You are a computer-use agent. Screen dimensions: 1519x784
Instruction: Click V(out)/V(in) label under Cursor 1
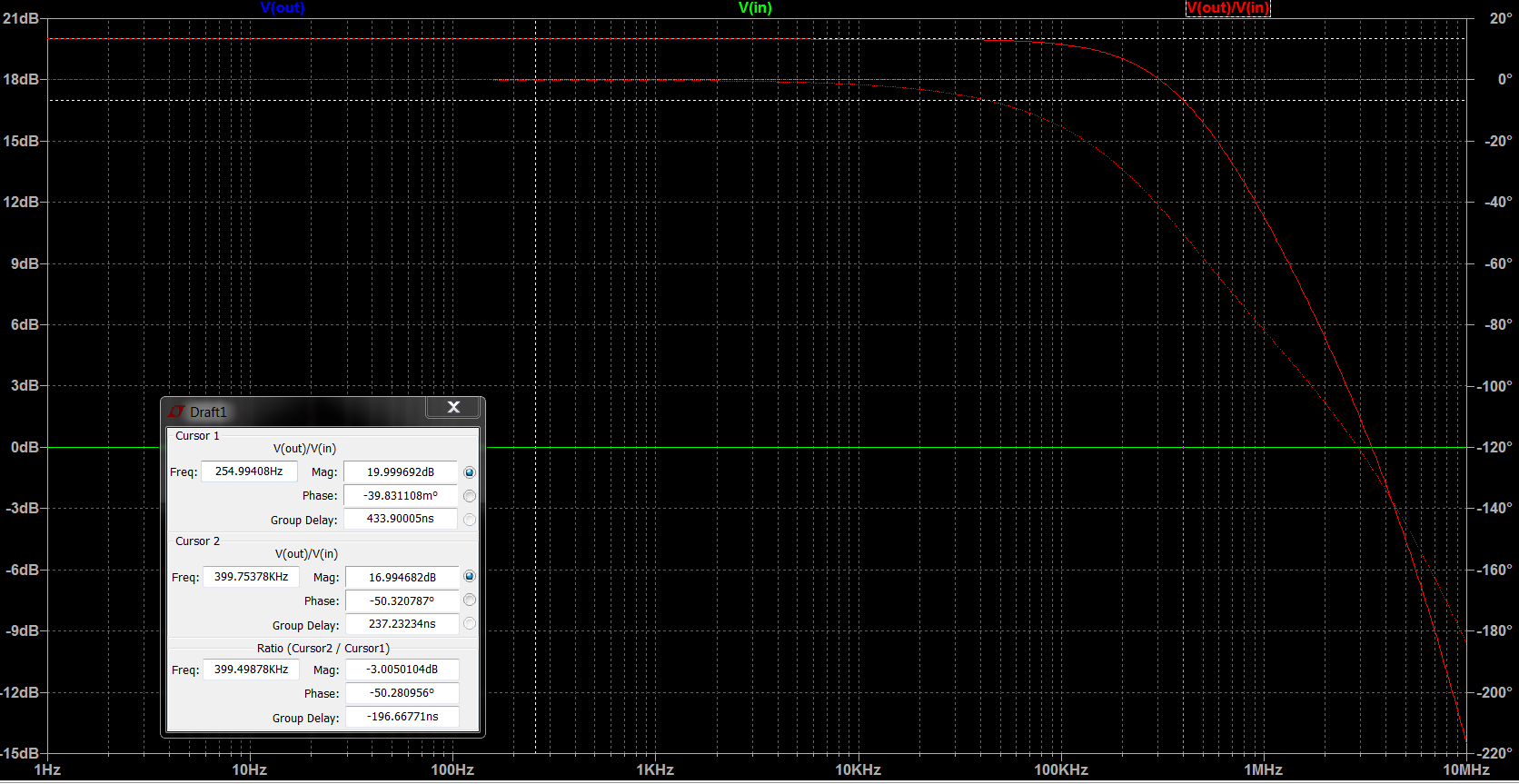click(x=304, y=449)
